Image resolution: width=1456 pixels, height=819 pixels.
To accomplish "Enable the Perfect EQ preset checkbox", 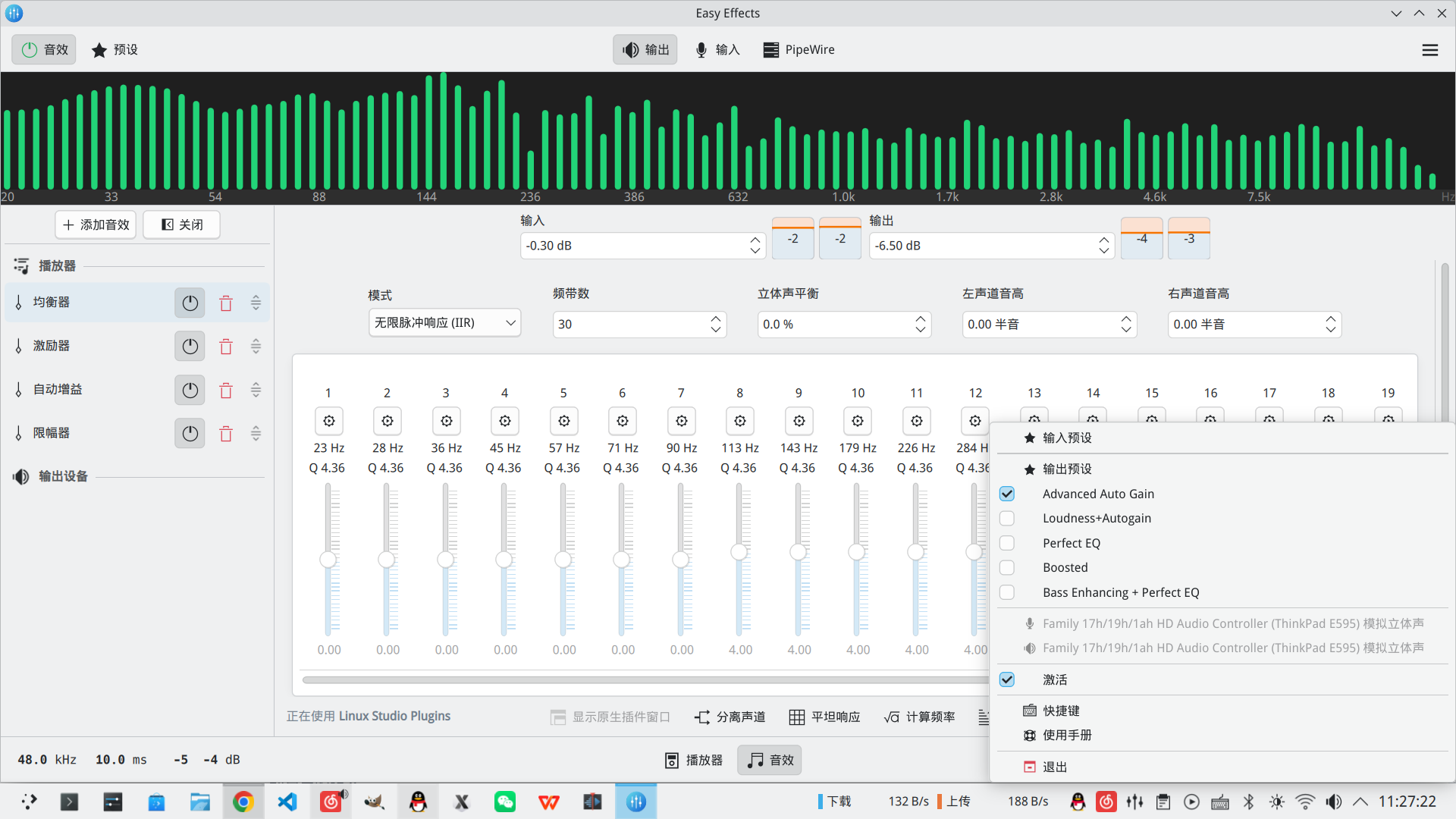I will coord(1007,543).
